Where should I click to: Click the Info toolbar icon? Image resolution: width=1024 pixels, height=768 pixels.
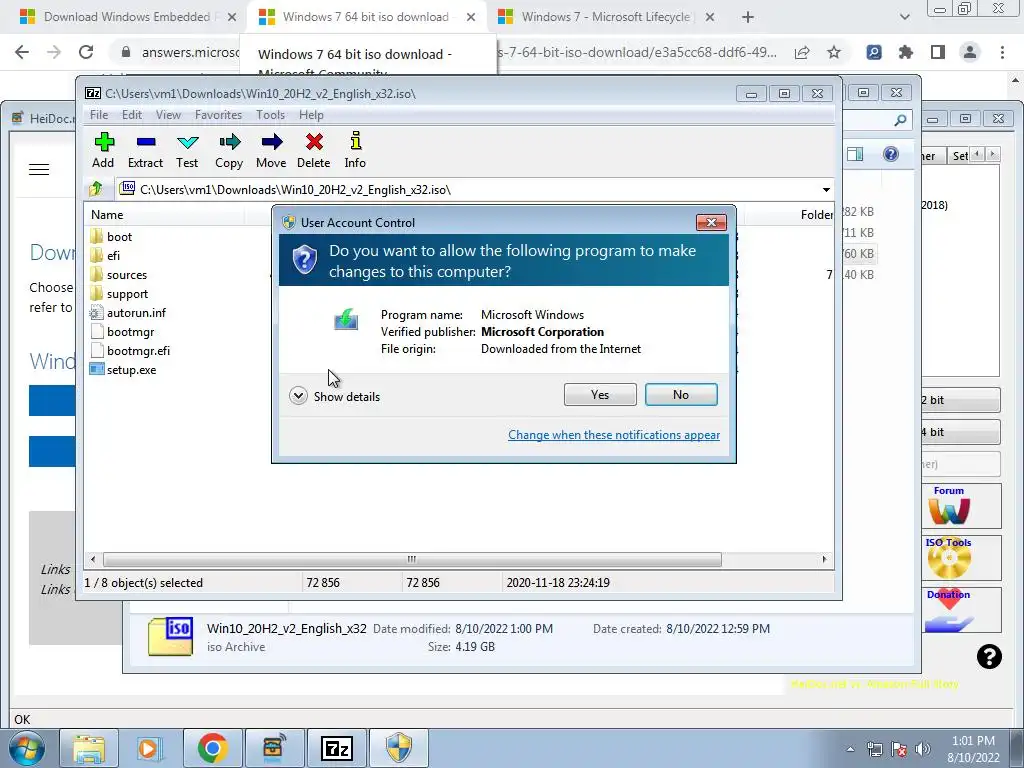355,150
